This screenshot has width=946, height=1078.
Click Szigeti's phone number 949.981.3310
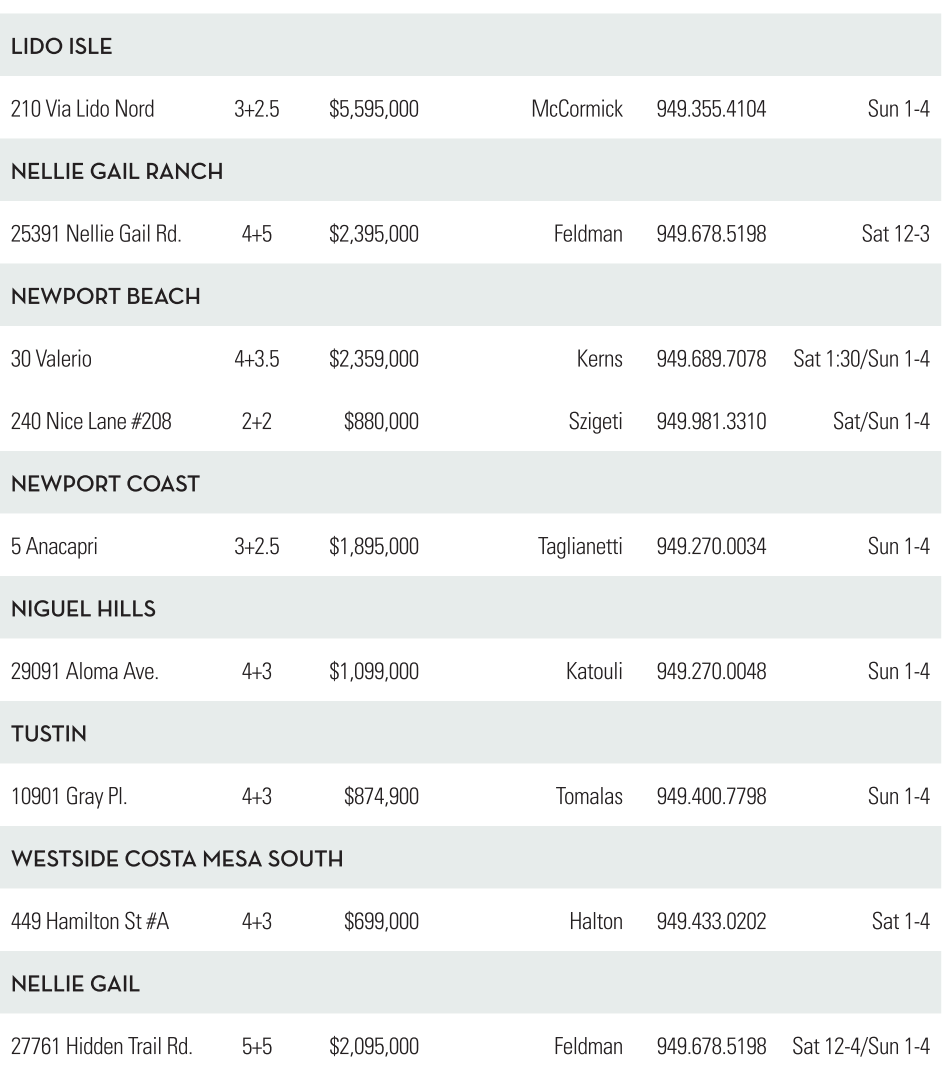pos(711,421)
